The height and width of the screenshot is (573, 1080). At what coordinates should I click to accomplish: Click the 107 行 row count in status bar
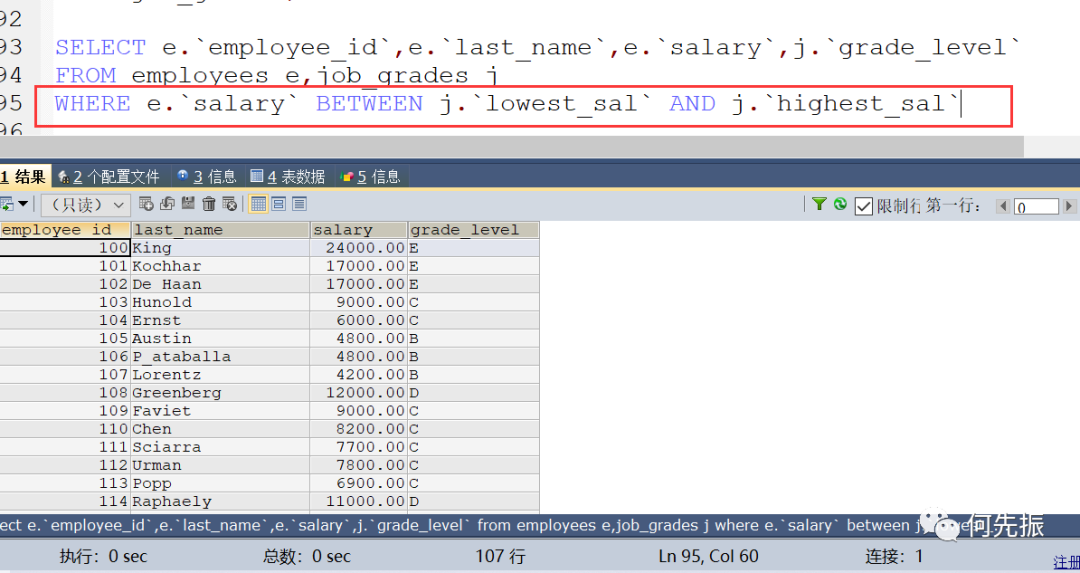coord(500,556)
